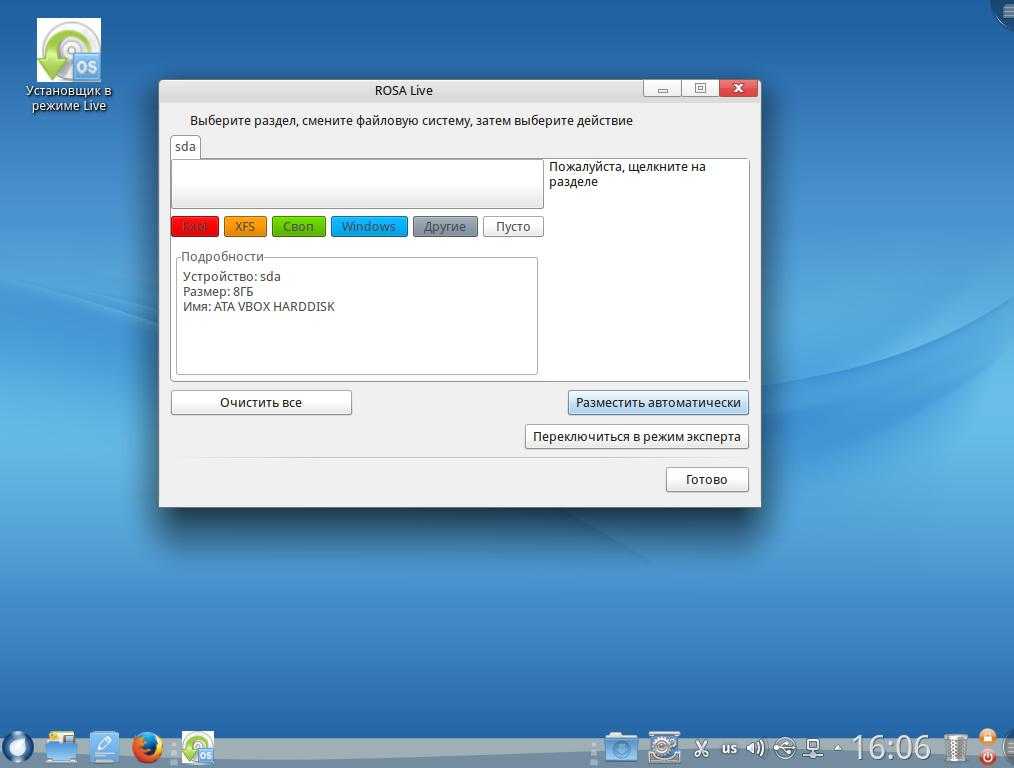Open the network connection tray icon
This screenshot has width=1014, height=768.
pos(814,747)
